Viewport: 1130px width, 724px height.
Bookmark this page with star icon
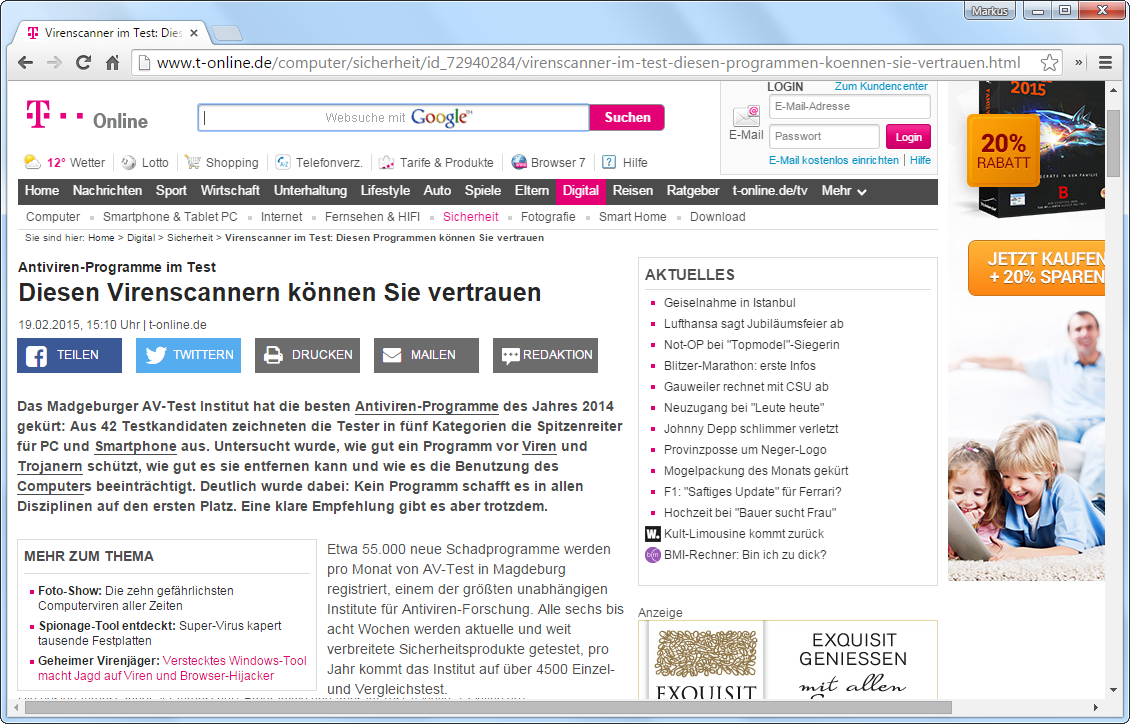[1049, 63]
